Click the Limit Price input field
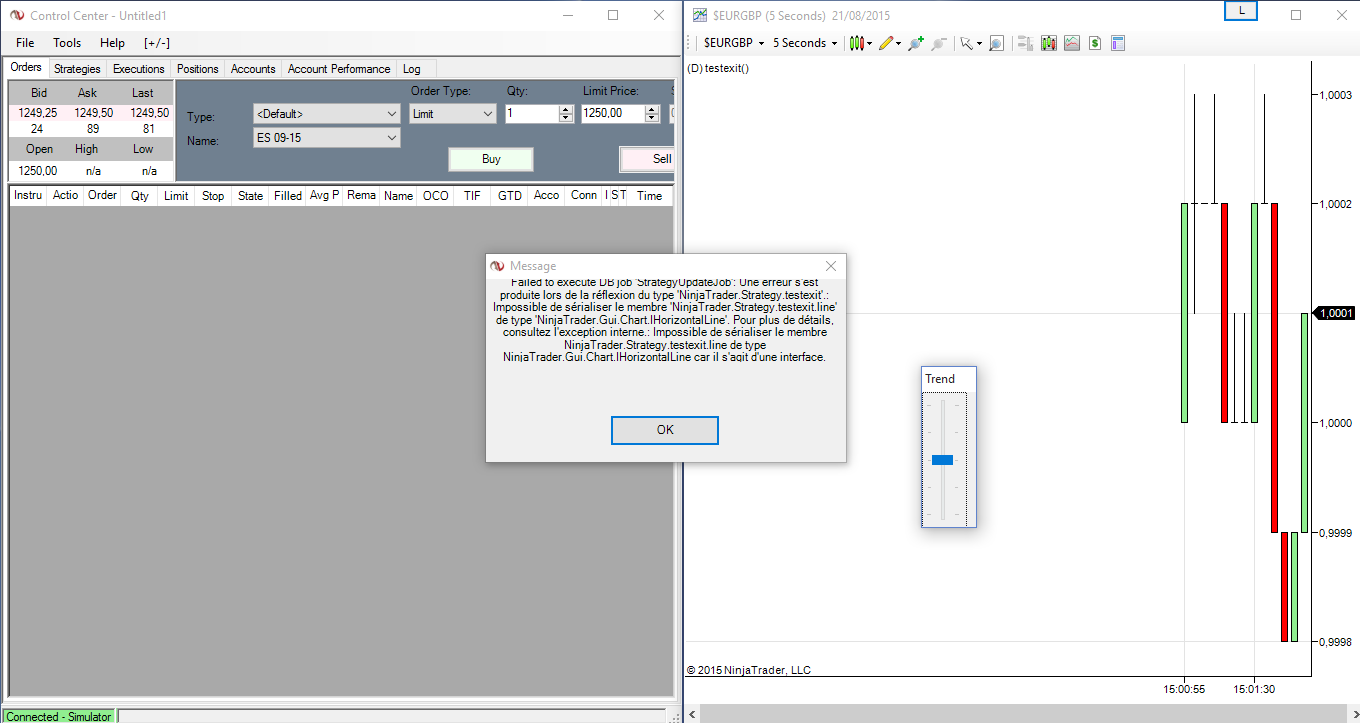1360x723 pixels. 613,114
